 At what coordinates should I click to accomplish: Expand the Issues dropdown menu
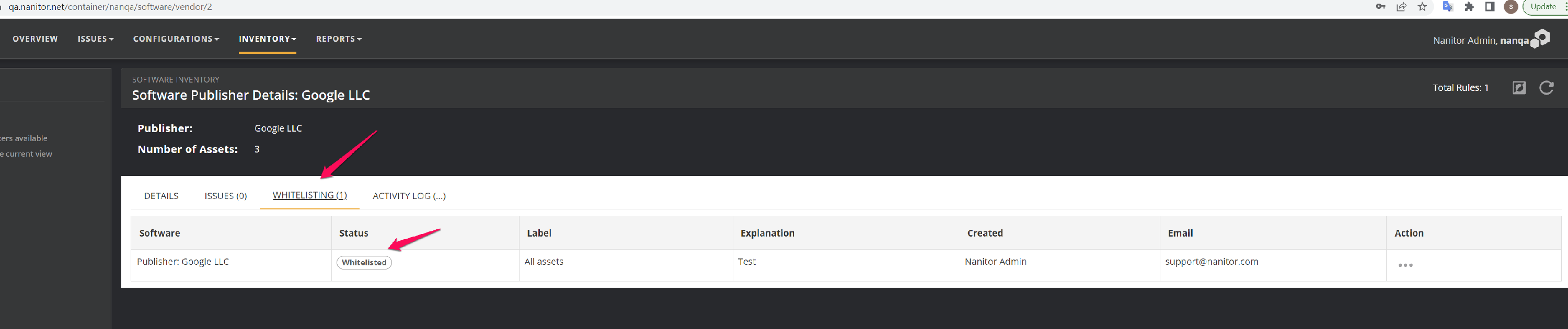[x=96, y=39]
